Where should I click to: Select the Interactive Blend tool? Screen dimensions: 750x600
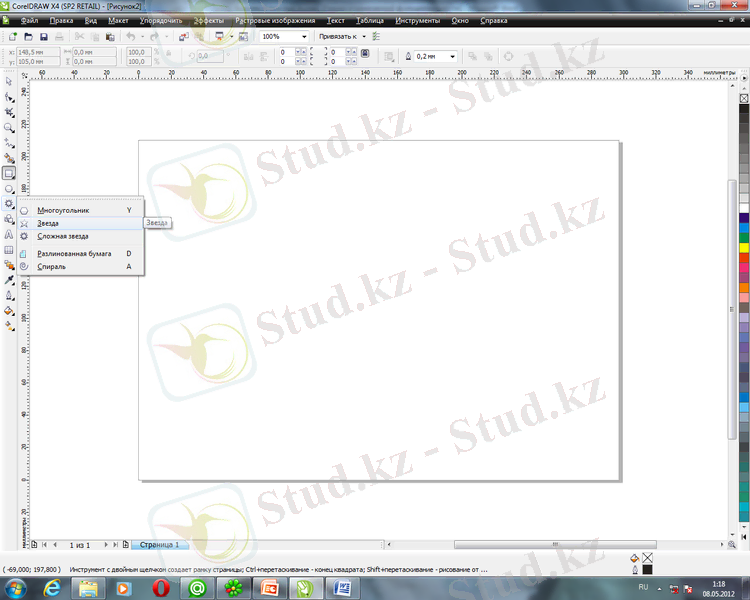(9, 265)
